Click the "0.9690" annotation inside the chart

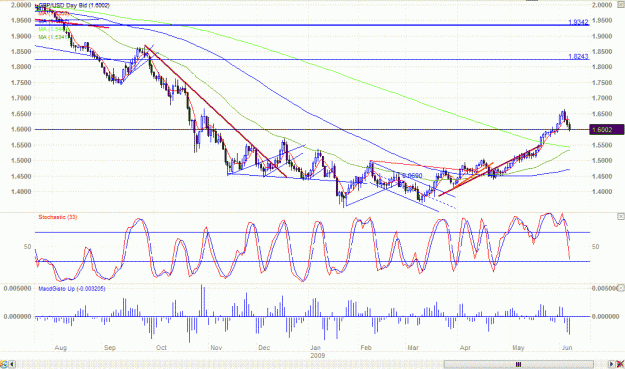[412, 176]
